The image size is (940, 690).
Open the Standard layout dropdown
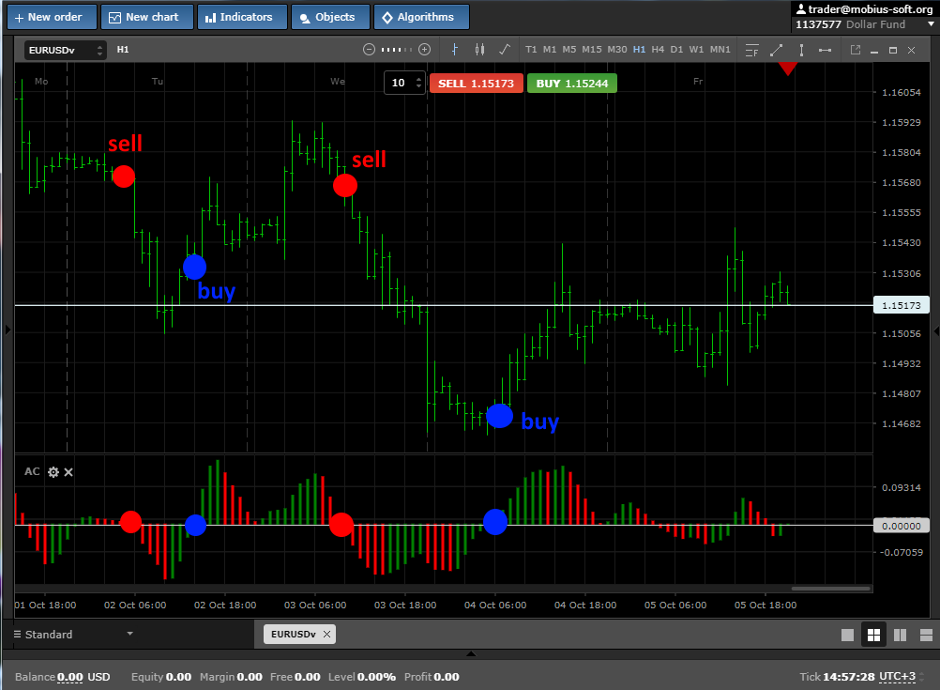pyautogui.click(x=73, y=634)
